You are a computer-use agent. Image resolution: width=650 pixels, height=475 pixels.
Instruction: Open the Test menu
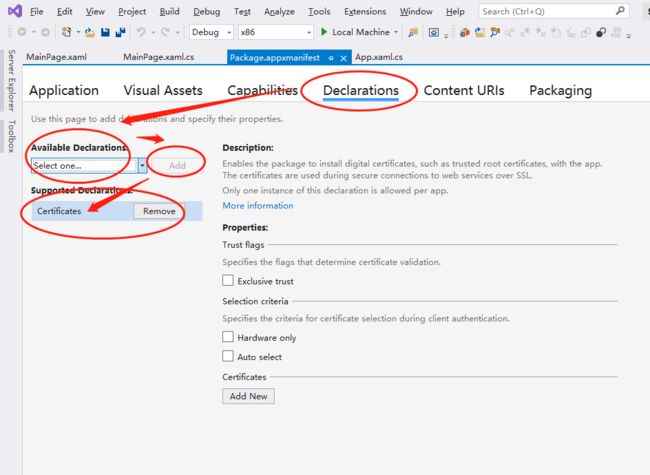pos(242,12)
